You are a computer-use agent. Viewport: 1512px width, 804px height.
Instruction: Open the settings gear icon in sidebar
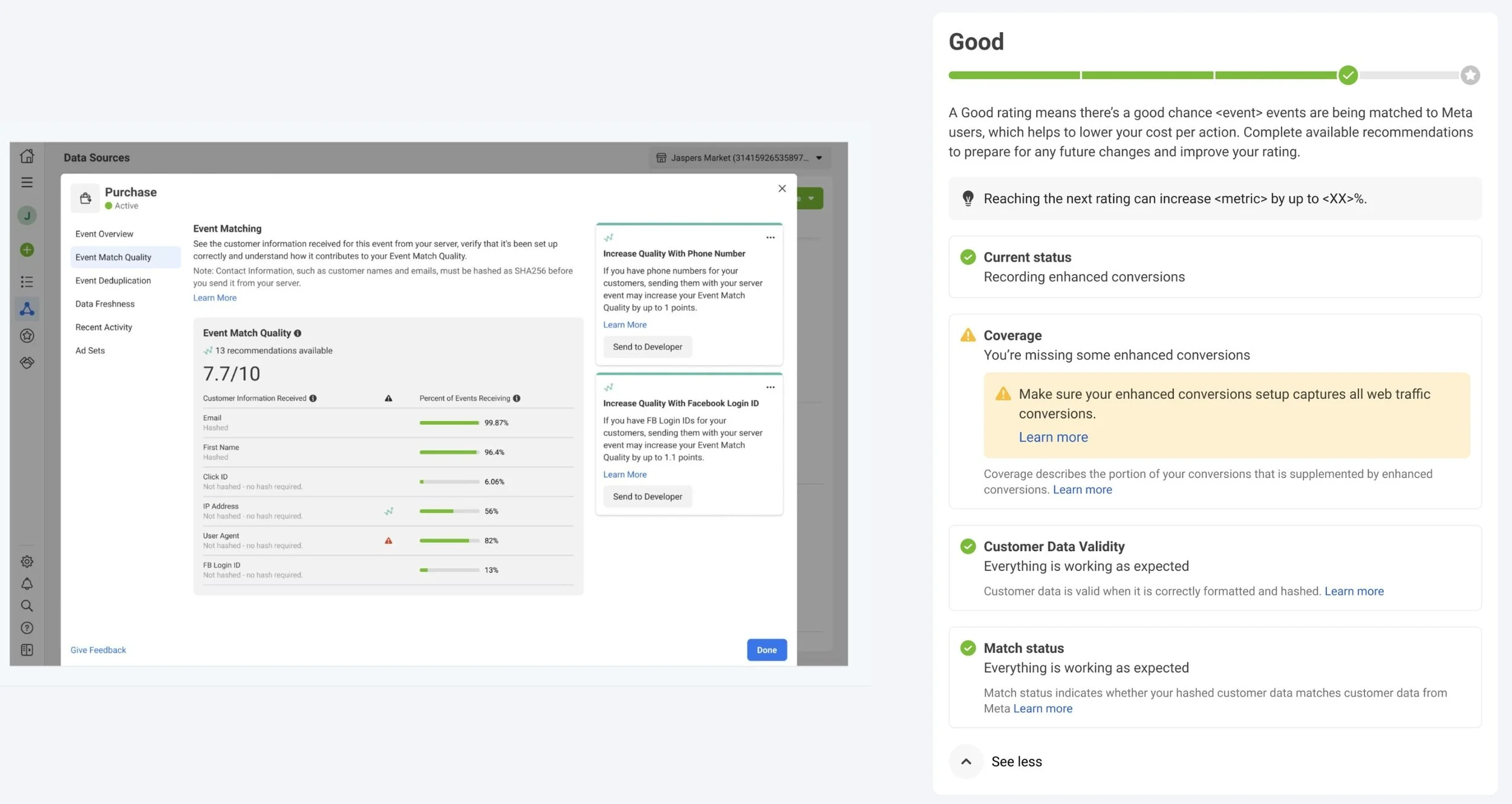tap(27, 561)
